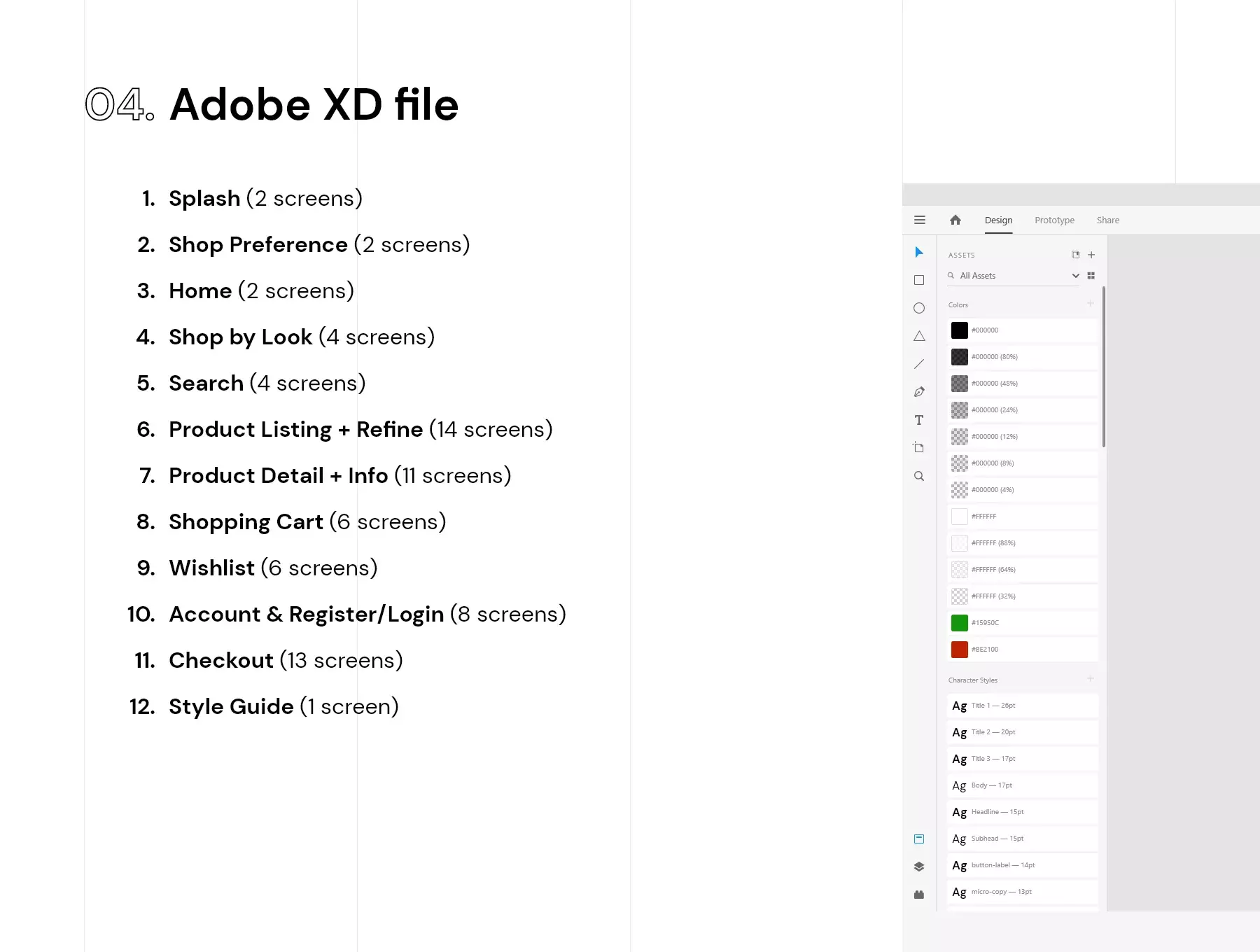Switch assets to grid view
This screenshot has height=952, width=1260.
pos(1091,276)
